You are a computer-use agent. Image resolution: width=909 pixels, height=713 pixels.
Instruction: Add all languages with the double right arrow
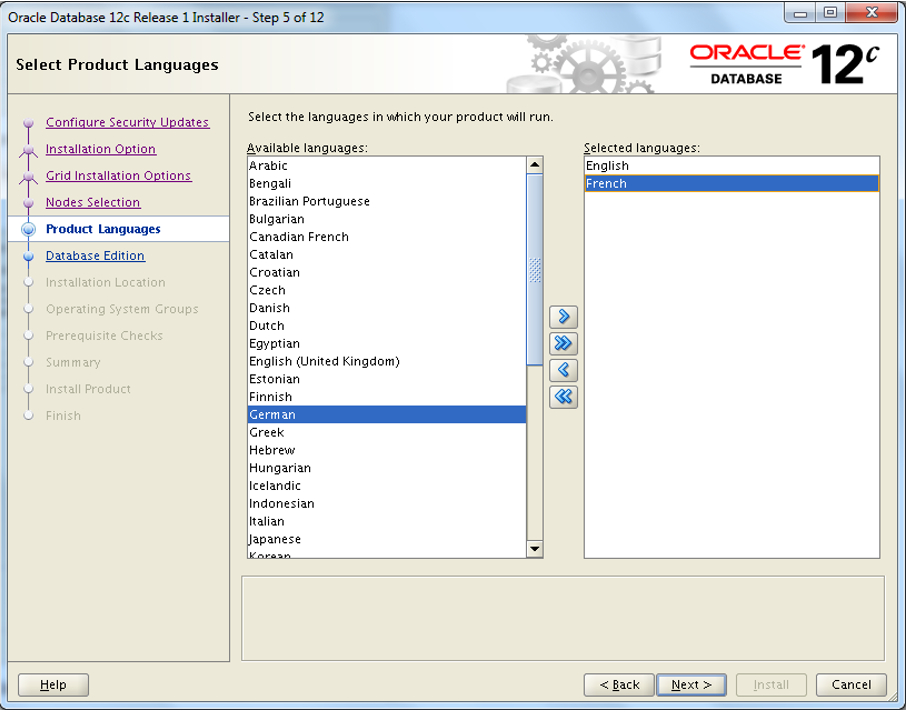[563, 344]
